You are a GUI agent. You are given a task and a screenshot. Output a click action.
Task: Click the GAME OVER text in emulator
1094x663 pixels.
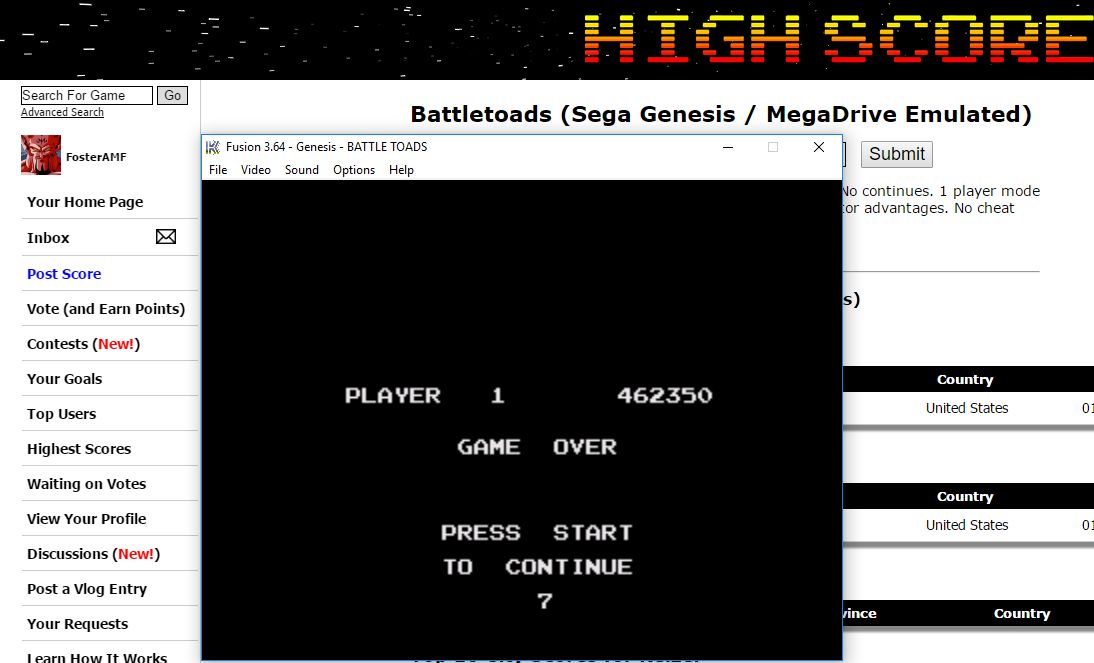(x=537, y=447)
